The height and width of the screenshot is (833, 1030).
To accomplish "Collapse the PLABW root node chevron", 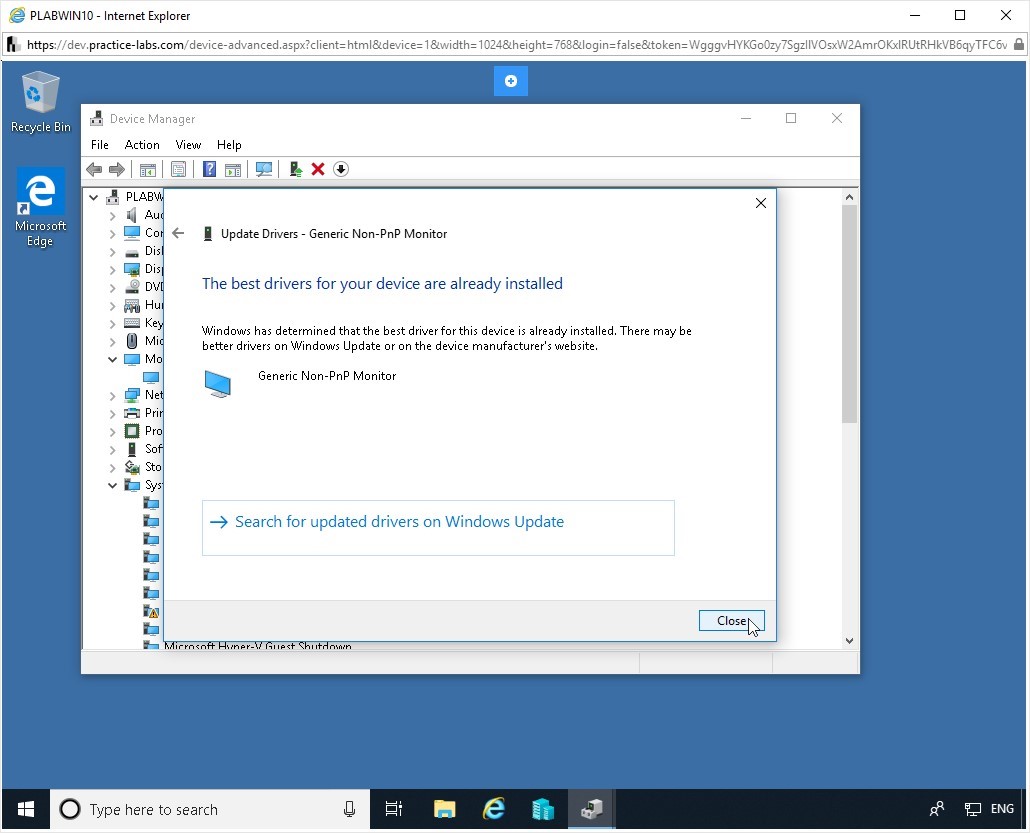I will 93,196.
